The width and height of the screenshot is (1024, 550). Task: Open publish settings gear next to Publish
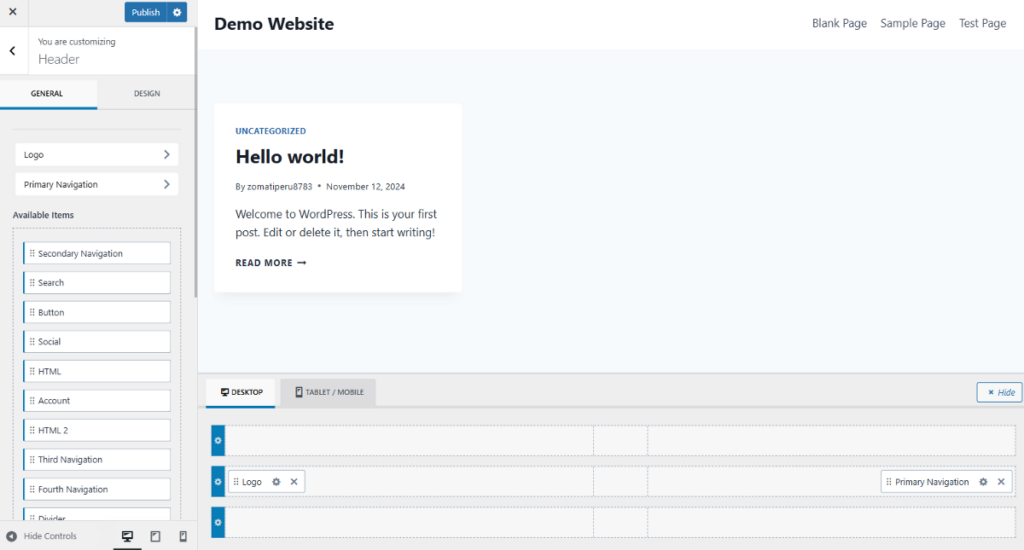click(x=177, y=12)
